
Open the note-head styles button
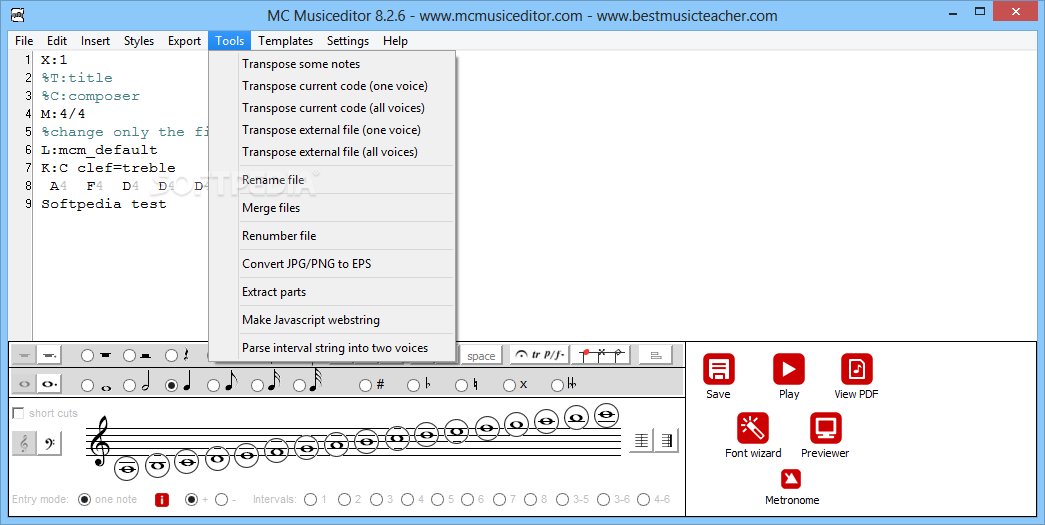[600, 355]
